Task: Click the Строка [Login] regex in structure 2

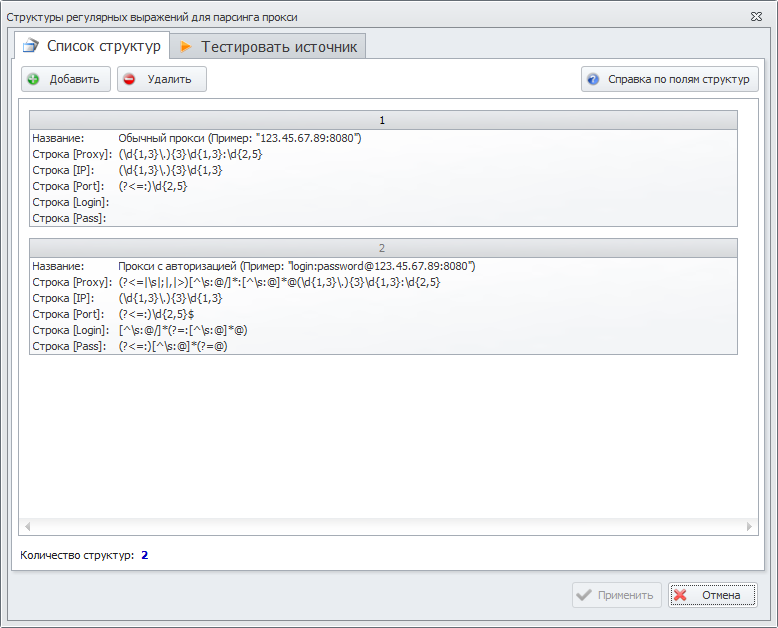Action: coord(182,330)
